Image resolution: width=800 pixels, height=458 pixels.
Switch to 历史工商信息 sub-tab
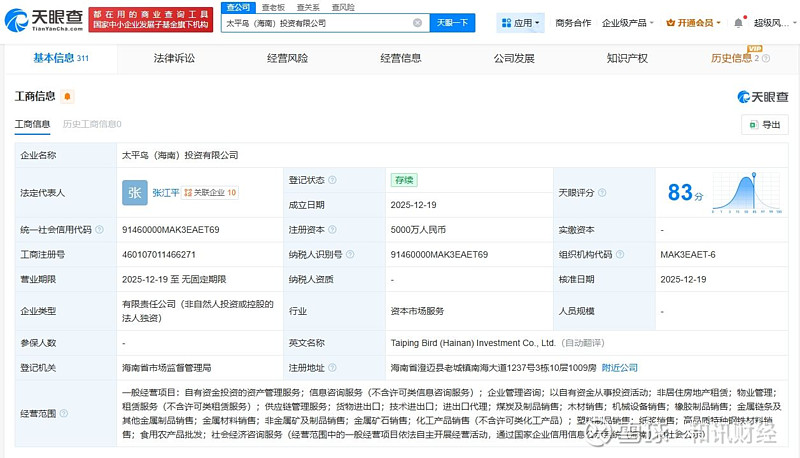(x=91, y=124)
